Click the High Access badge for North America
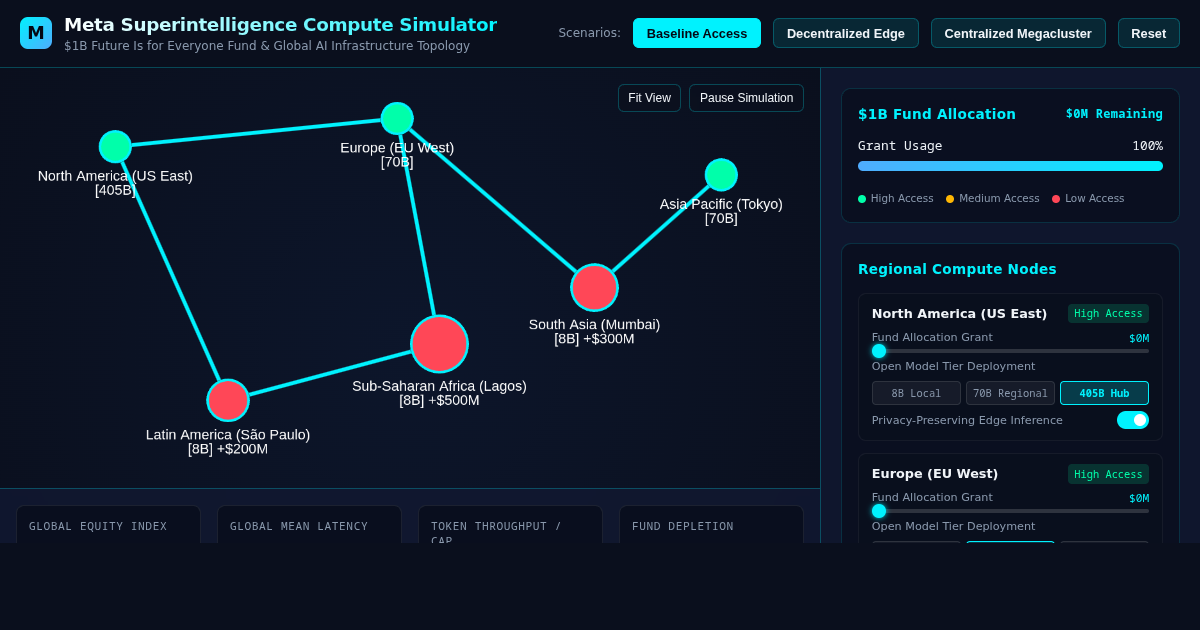The height and width of the screenshot is (630, 1200). [x=1108, y=314]
